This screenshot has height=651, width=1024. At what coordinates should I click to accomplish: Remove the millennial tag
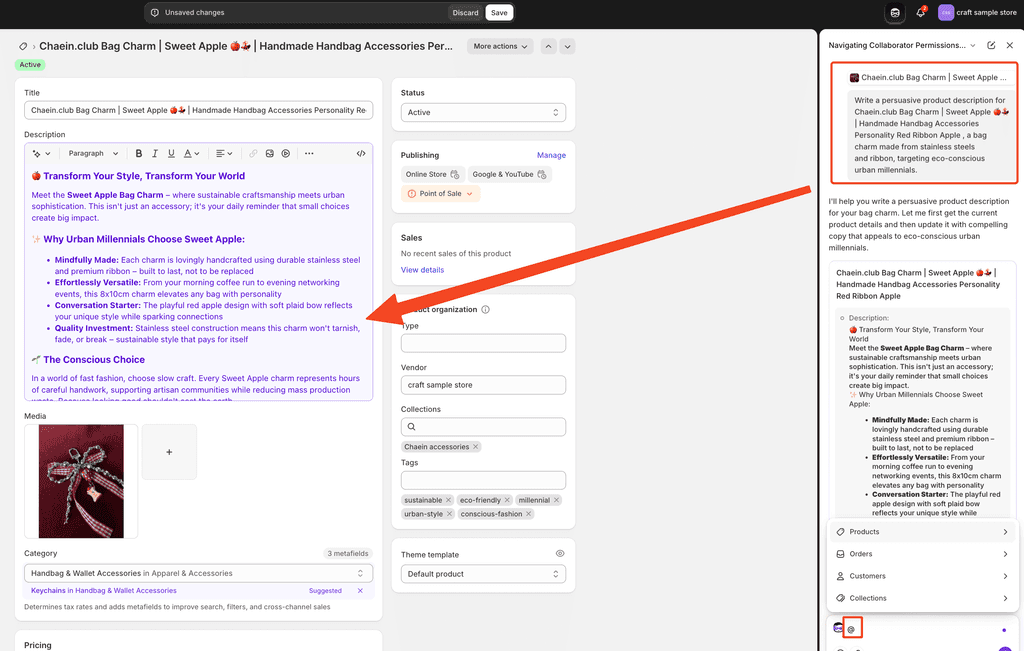click(x=556, y=500)
